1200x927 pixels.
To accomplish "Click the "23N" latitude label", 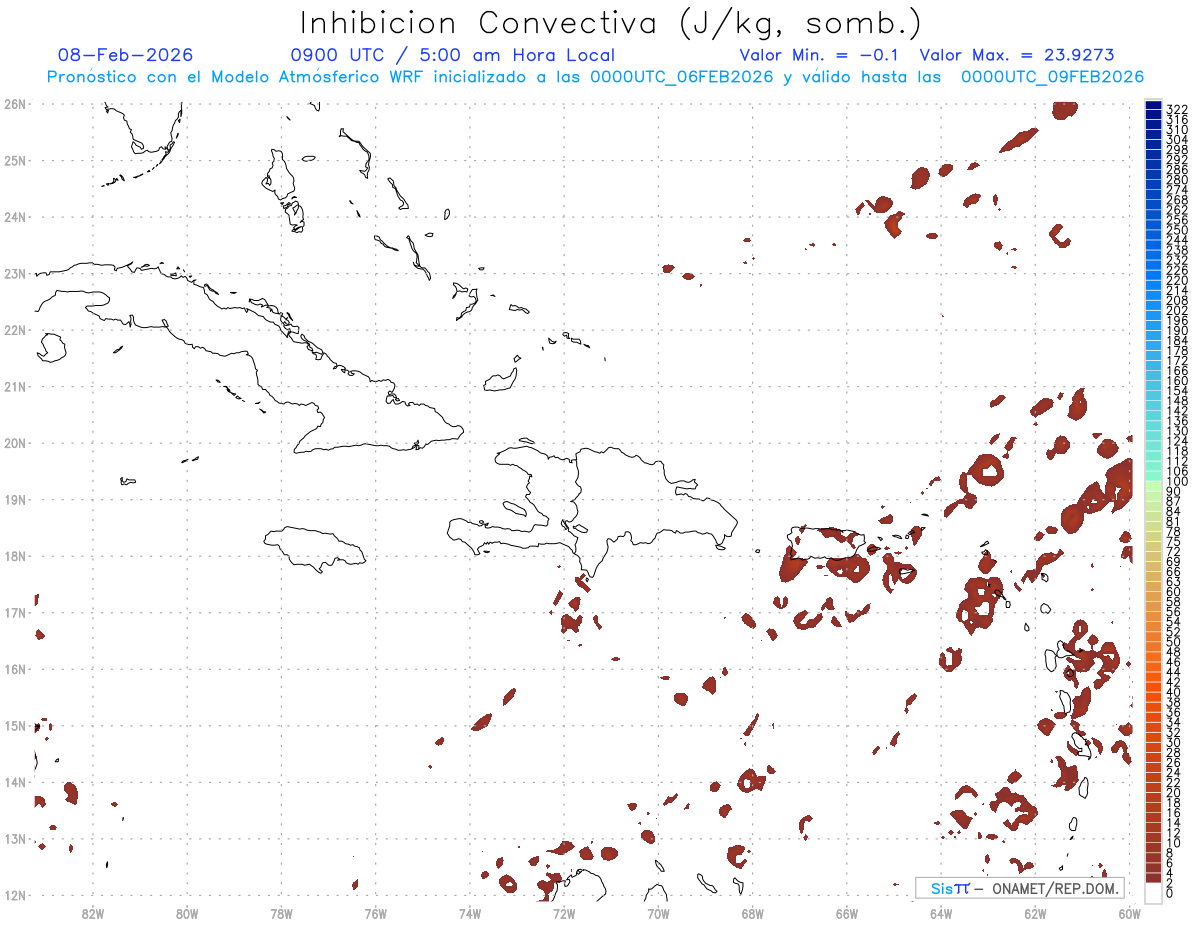I will pos(14,273).
